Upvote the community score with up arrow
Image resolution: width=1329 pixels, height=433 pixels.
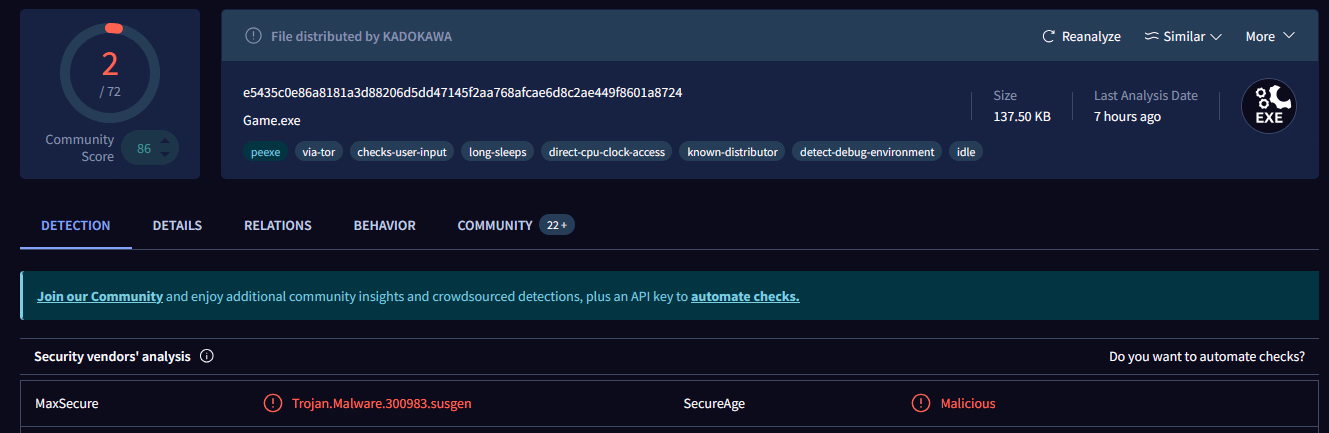(164, 141)
